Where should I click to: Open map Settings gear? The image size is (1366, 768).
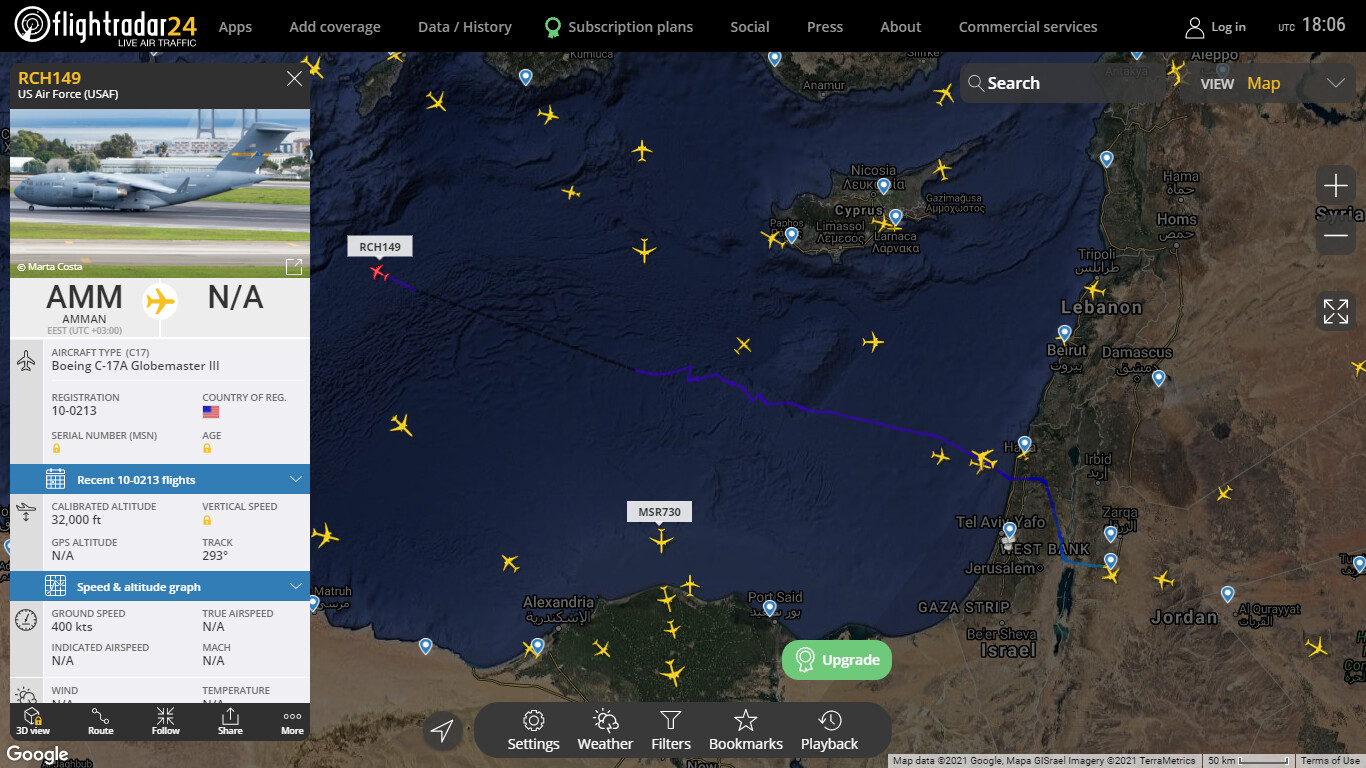pos(533,730)
